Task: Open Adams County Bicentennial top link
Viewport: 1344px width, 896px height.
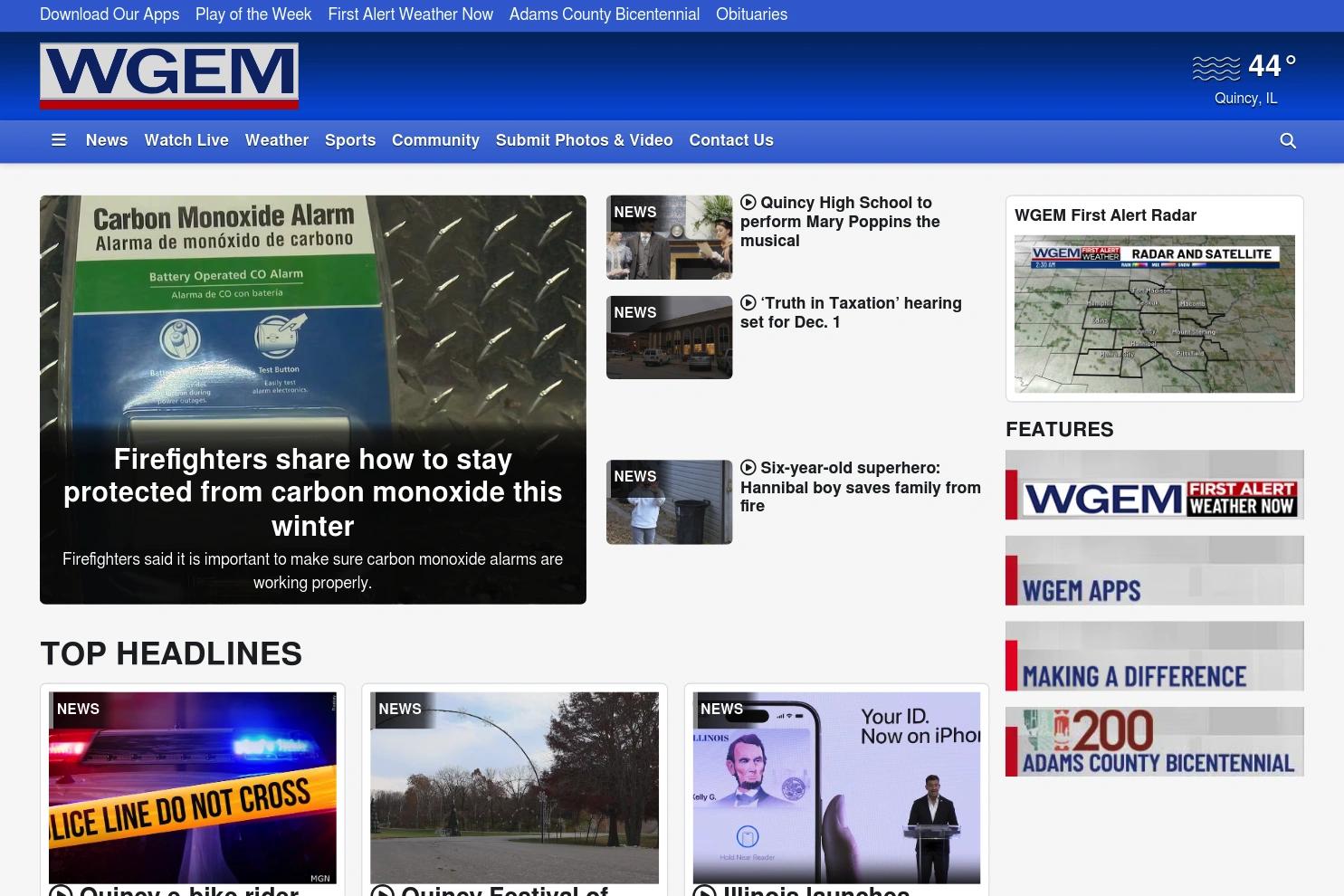Action: click(x=605, y=14)
